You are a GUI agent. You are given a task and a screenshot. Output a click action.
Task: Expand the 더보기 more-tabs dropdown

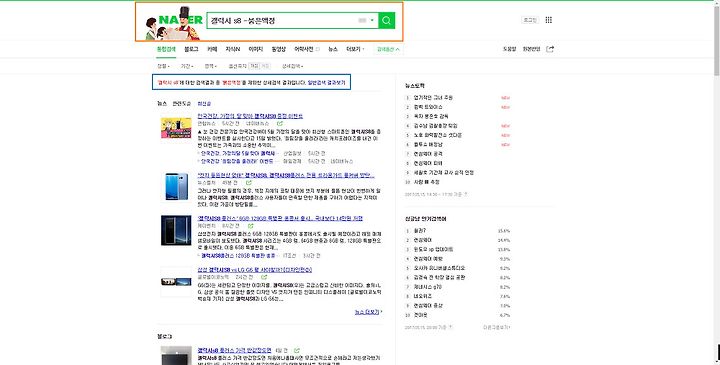click(355, 49)
